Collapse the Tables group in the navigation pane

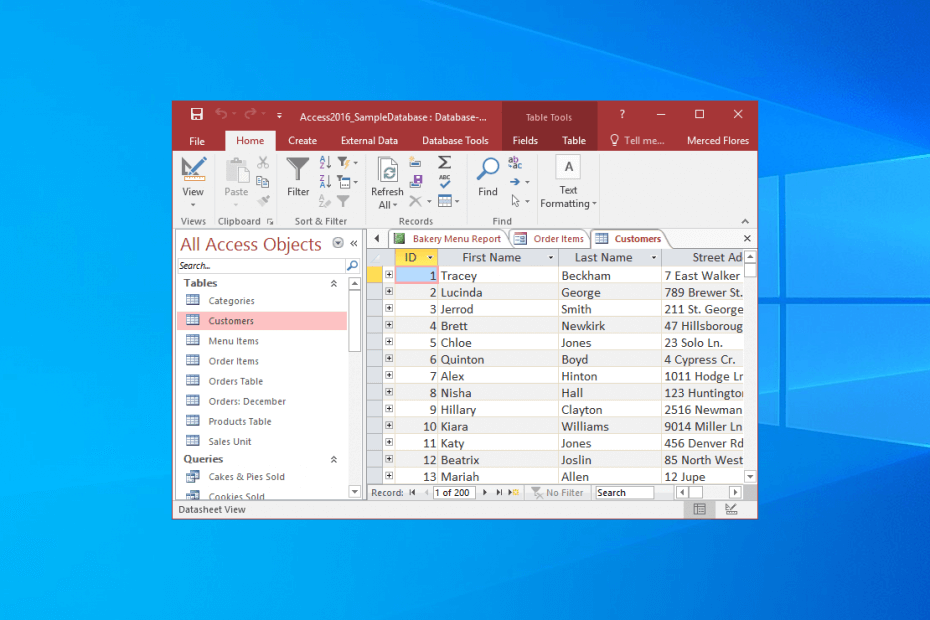pyautogui.click(x=334, y=284)
